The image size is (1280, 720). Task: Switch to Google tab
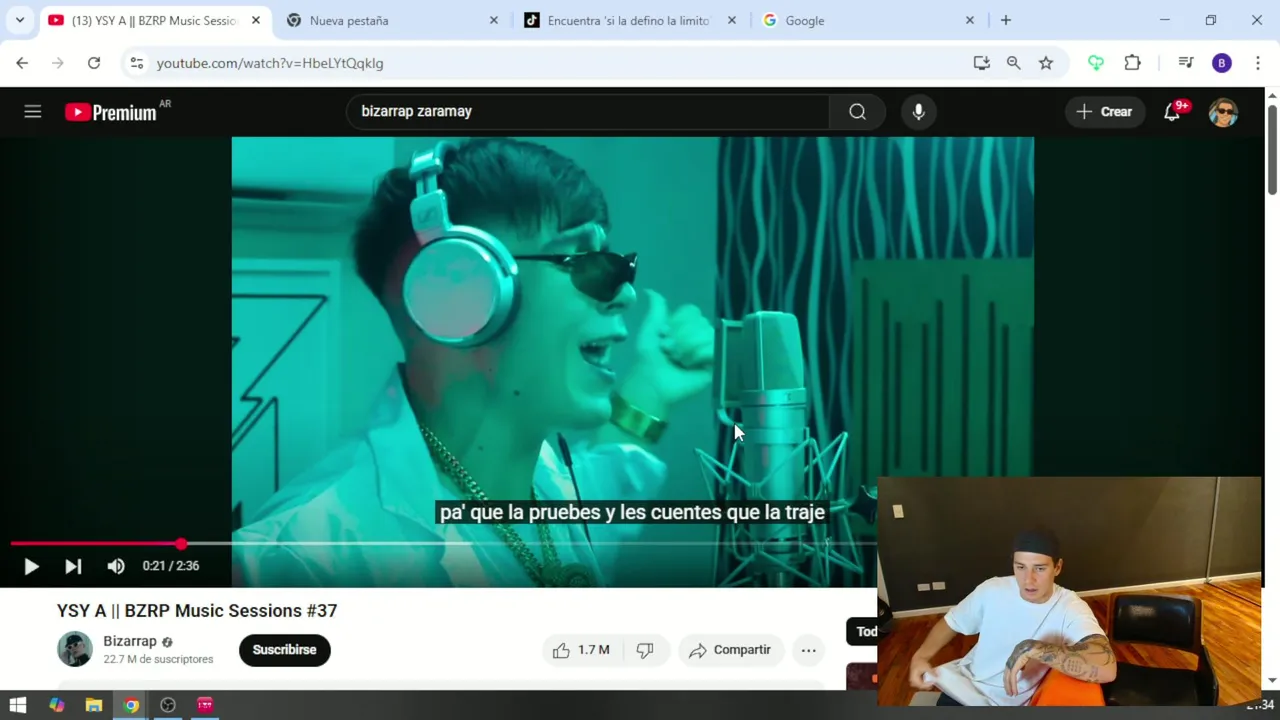(866, 20)
